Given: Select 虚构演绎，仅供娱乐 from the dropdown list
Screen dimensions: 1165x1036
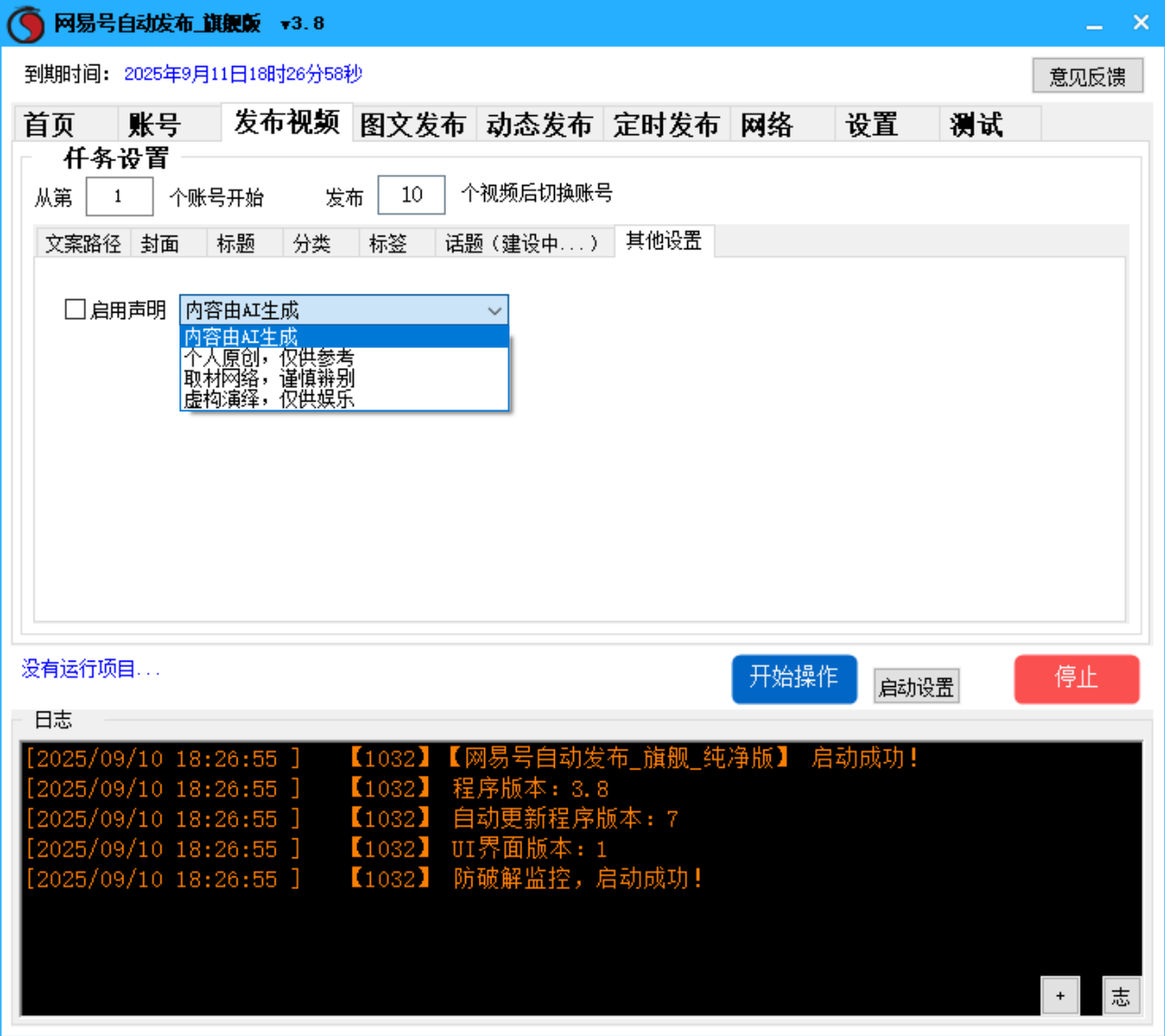Looking at the screenshot, I should pyautogui.click(x=268, y=399).
